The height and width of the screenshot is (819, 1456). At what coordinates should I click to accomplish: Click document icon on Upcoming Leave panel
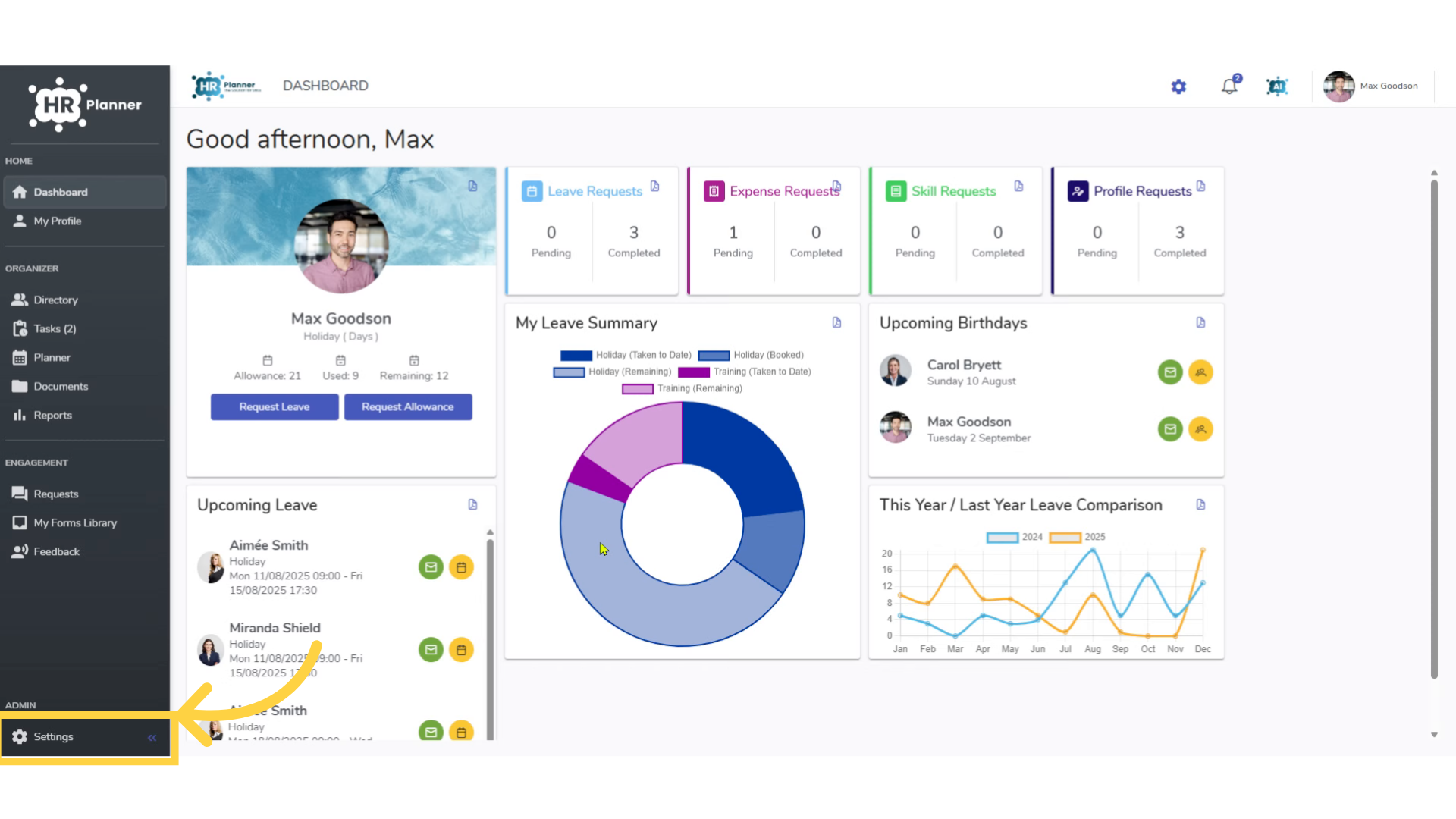pyautogui.click(x=473, y=505)
